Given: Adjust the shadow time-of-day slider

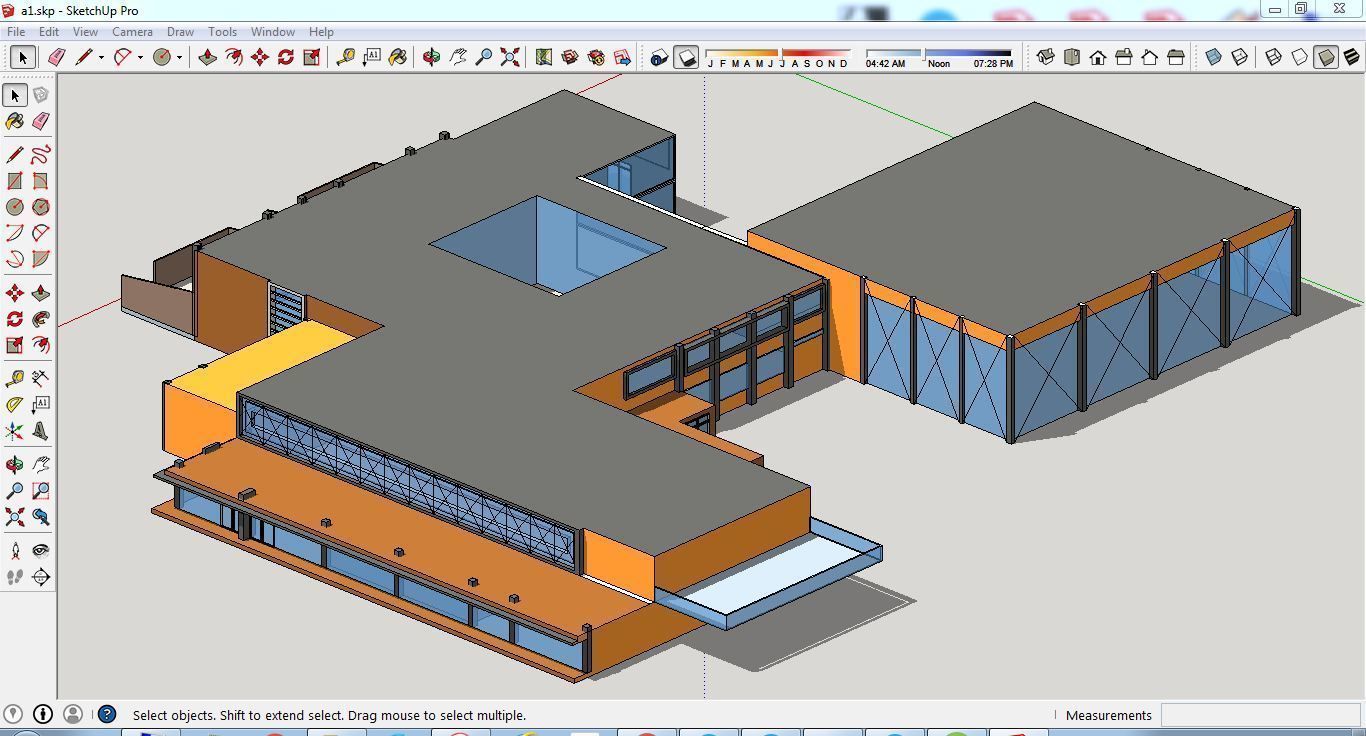Looking at the screenshot, I should (939, 52).
